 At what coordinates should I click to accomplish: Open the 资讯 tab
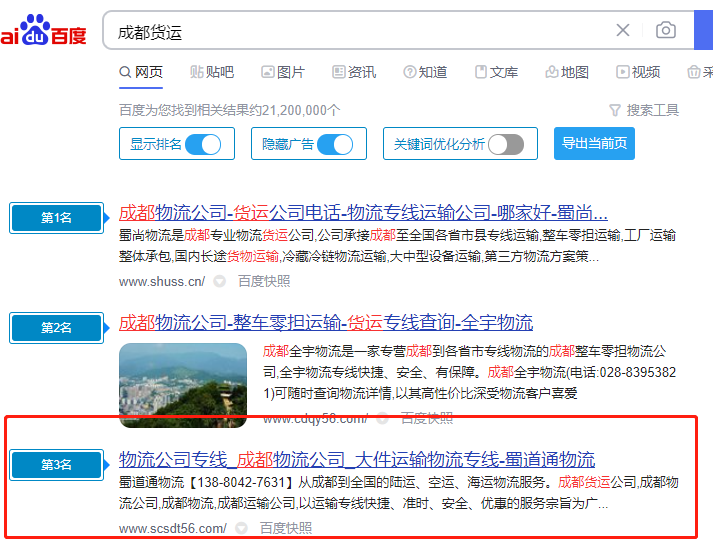[x=353, y=72]
